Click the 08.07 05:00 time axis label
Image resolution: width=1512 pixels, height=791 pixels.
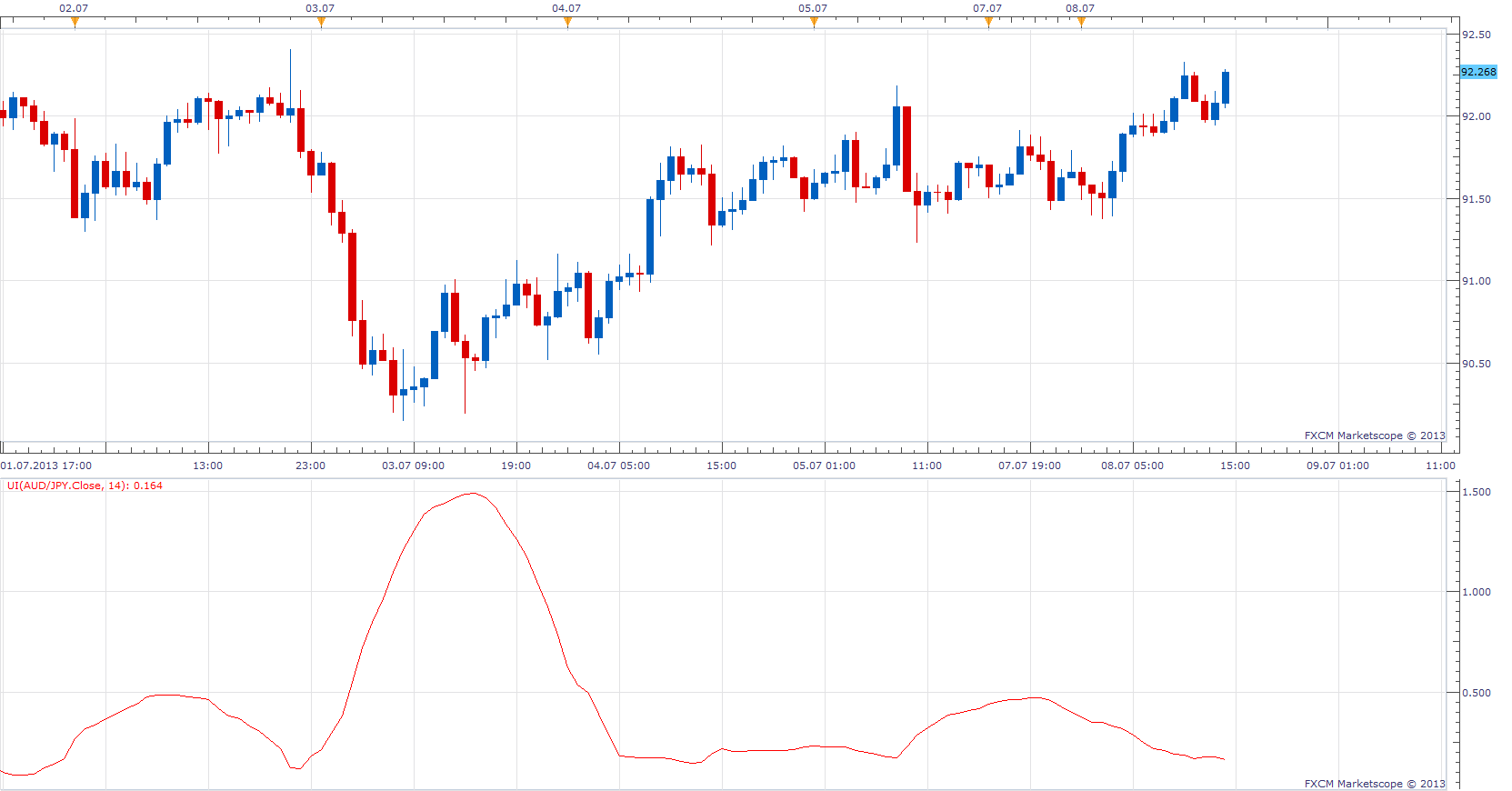(x=1133, y=466)
